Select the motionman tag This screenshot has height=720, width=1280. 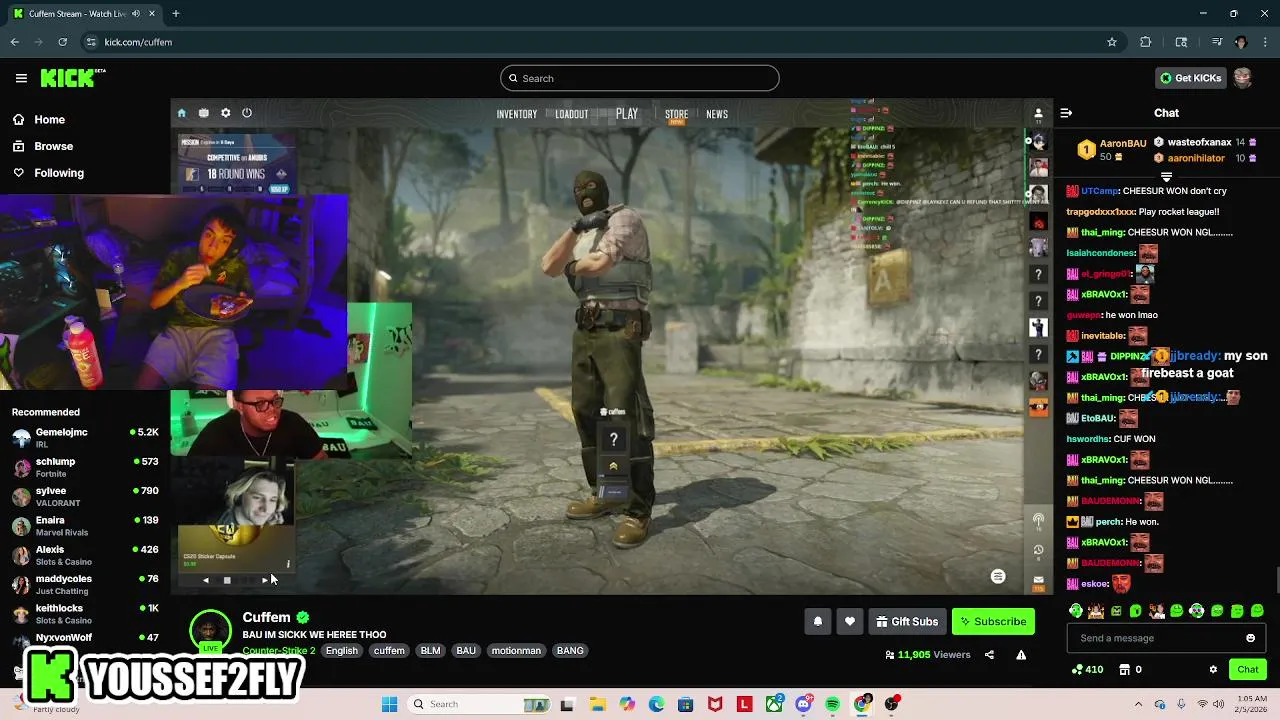(516, 651)
